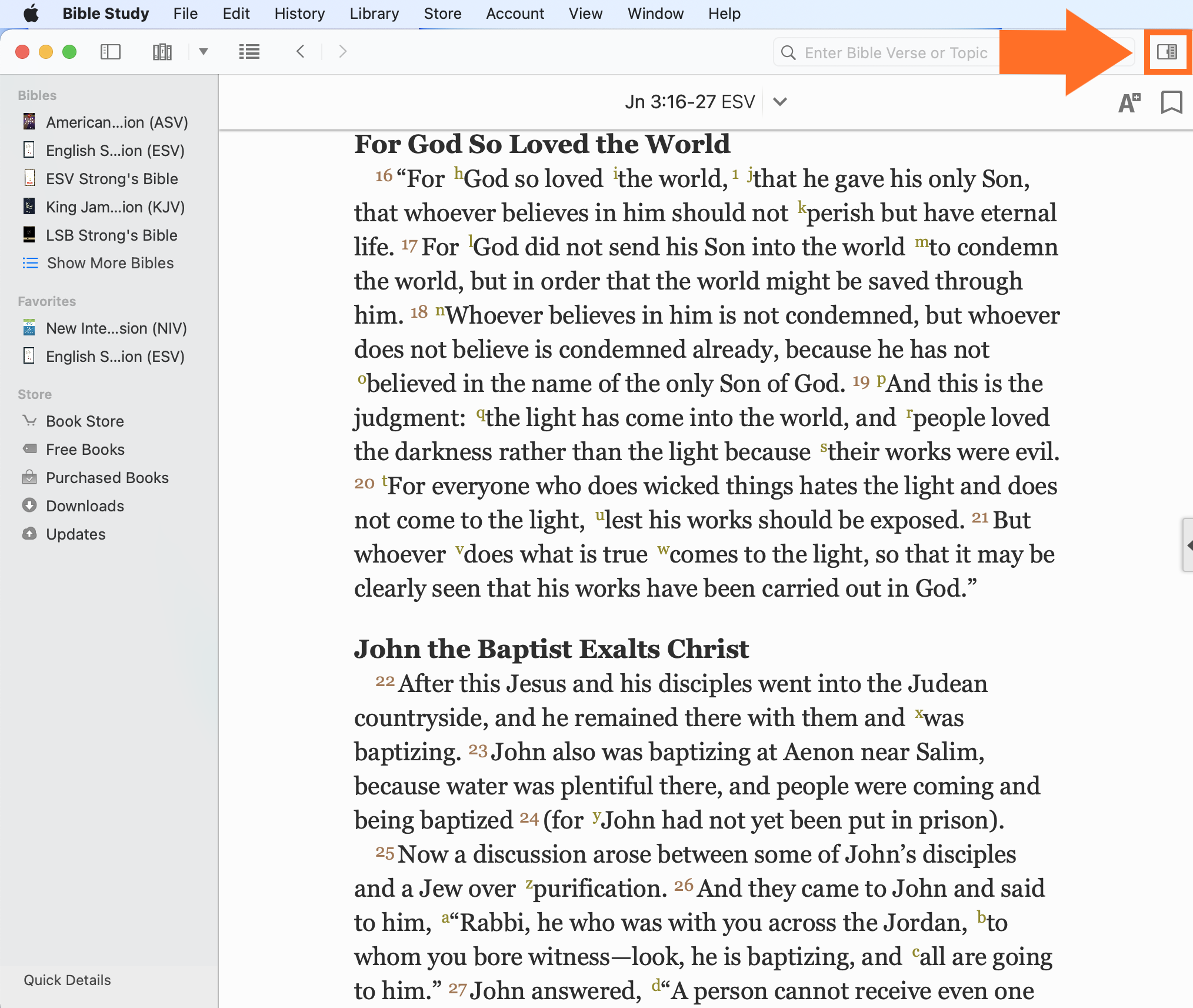Open the Book Store cart item
This screenshot has width=1193, height=1008.
tap(85, 421)
